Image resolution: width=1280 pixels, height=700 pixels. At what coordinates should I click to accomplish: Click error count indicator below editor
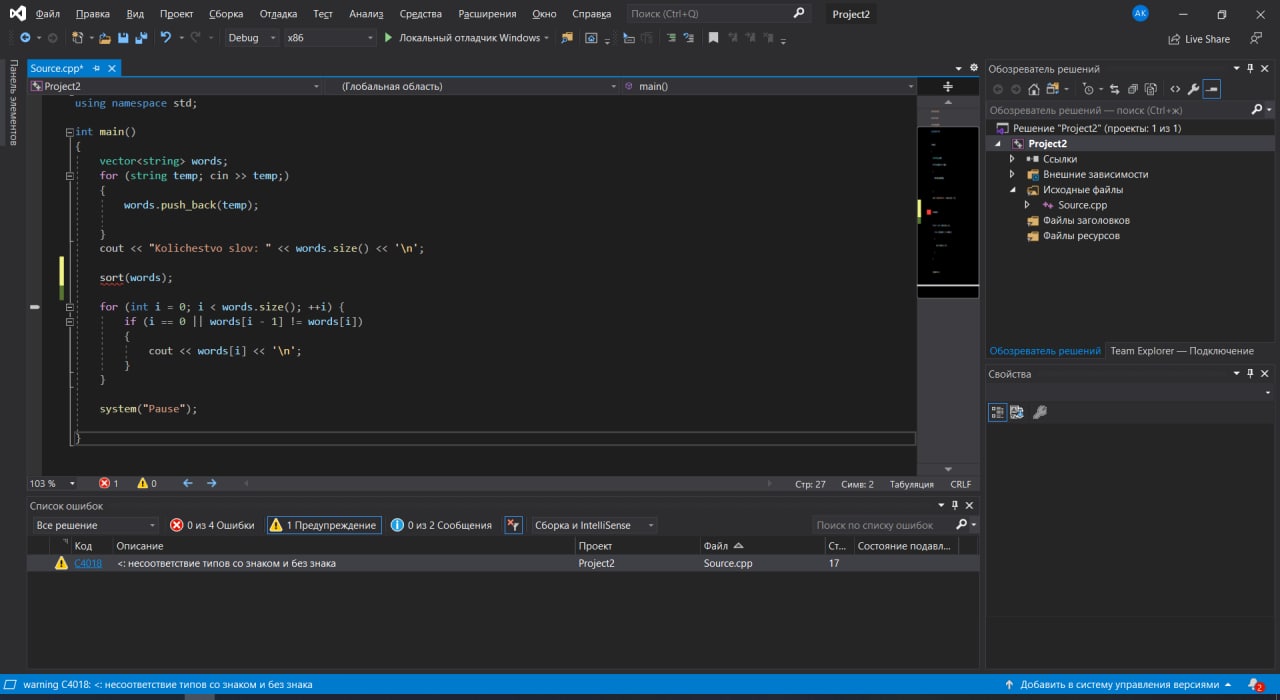click(x=108, y=484)
